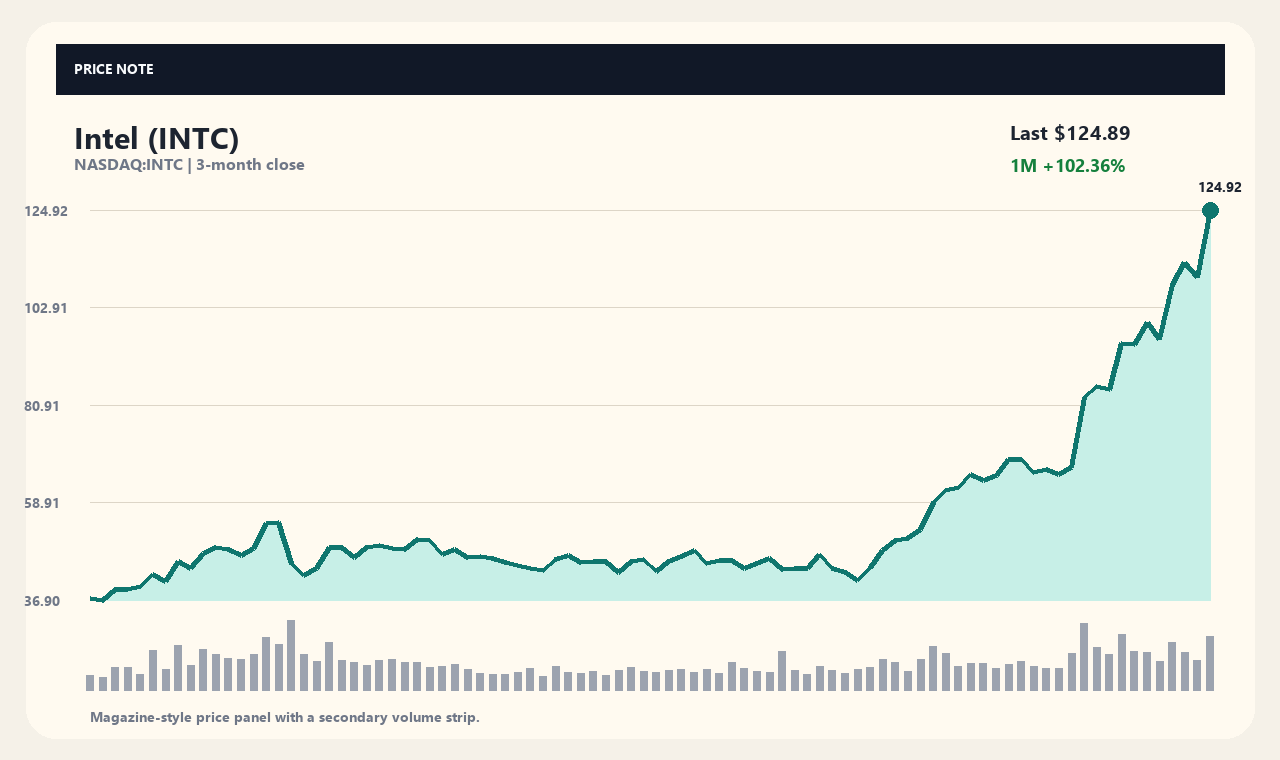Click the 1M +102.36% change value
The height and width of the screenshot is (760, 1280).
pos(1068,166)
